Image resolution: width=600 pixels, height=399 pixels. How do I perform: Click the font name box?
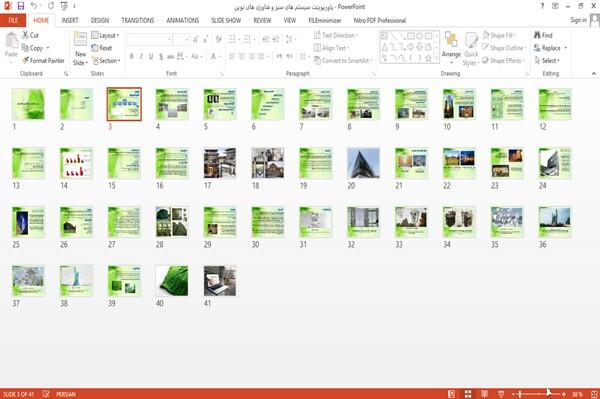[x=149, y=39]
